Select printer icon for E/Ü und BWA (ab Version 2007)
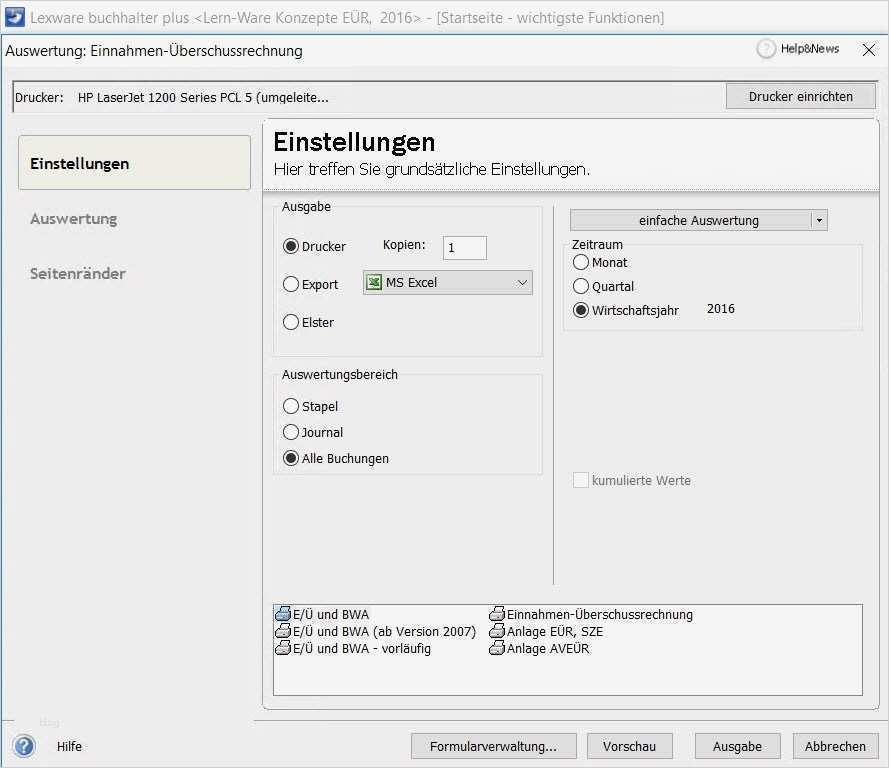 (283, 631)
